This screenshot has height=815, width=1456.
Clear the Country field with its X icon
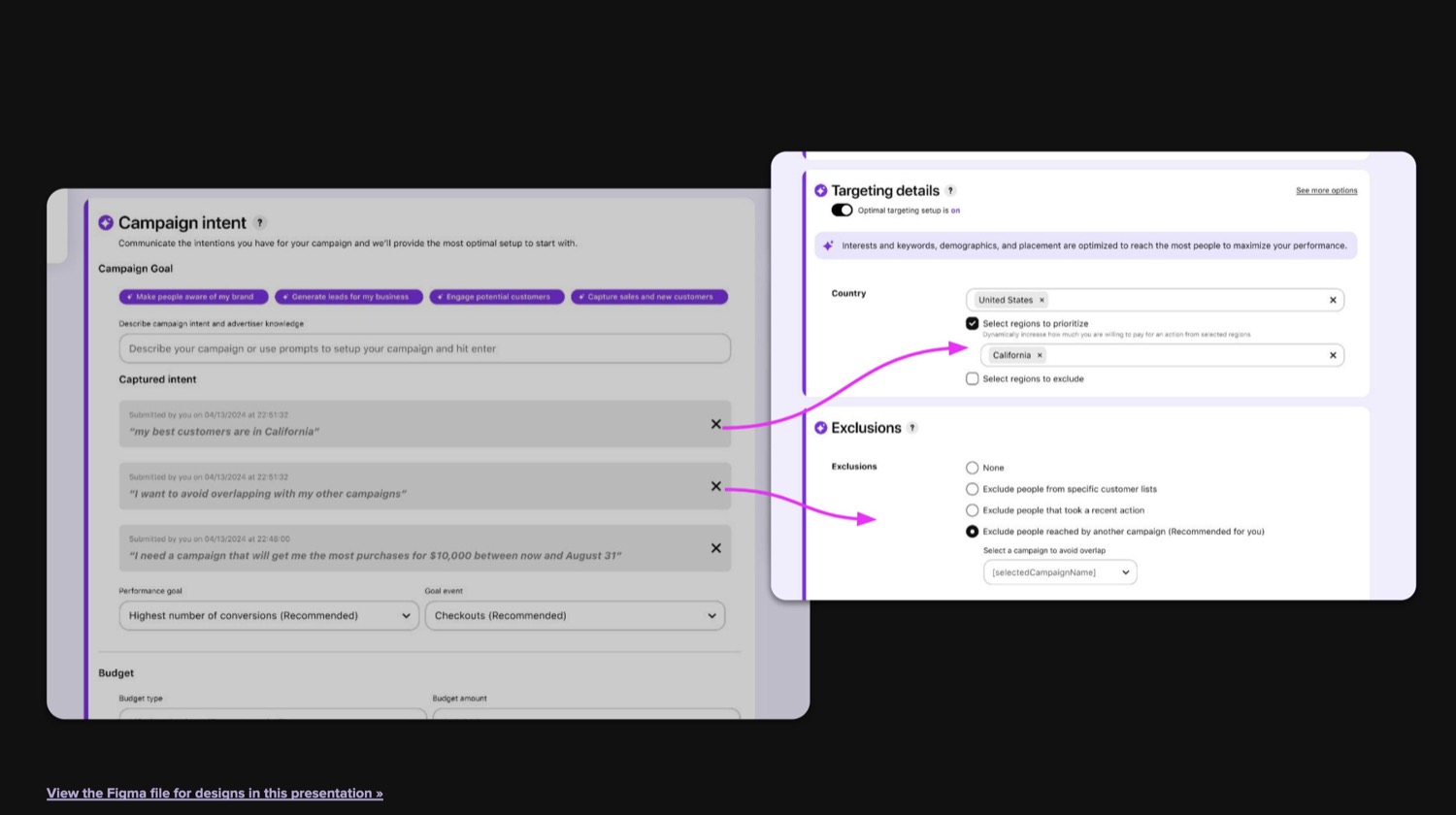(1333, 300)
